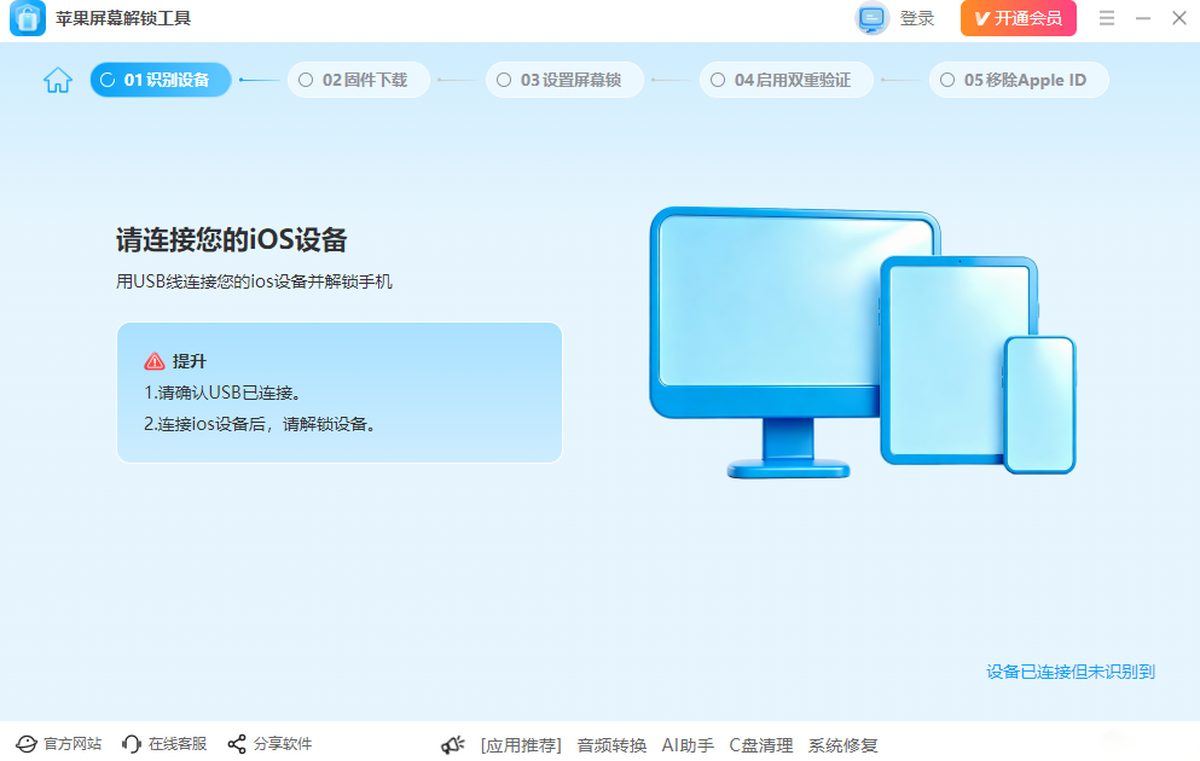This screenshot has height=761, width=1200.
Task: Click the user avatar icon
Action: pos(872,18)
